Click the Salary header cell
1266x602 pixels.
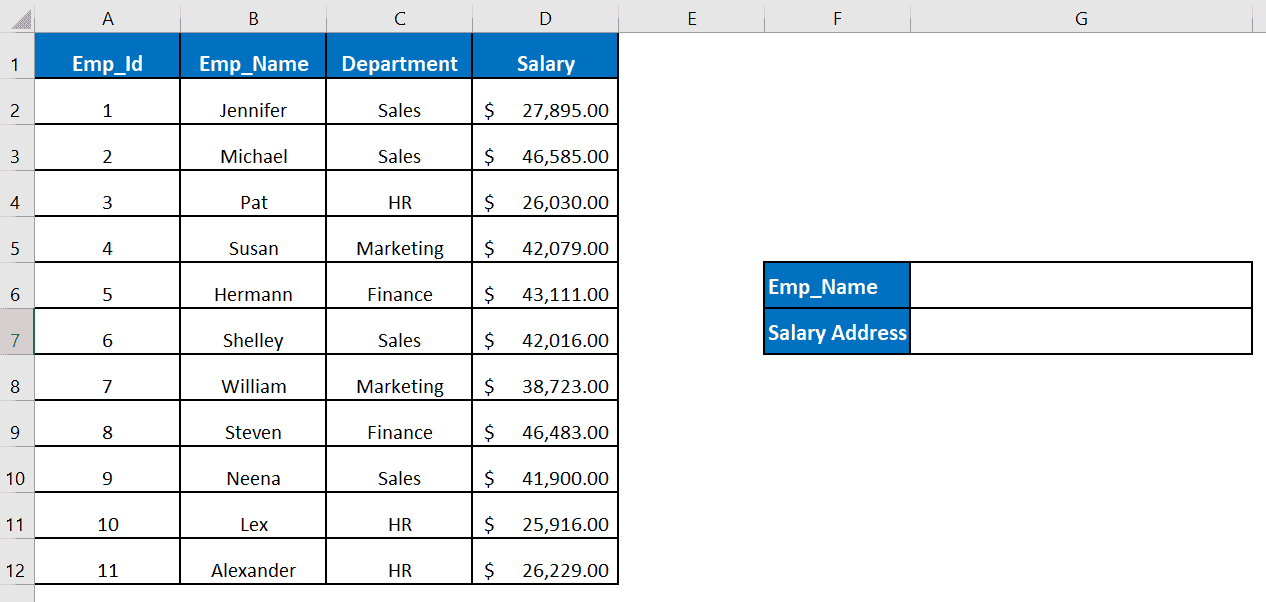pyautogui.click(x=544, y=62)
